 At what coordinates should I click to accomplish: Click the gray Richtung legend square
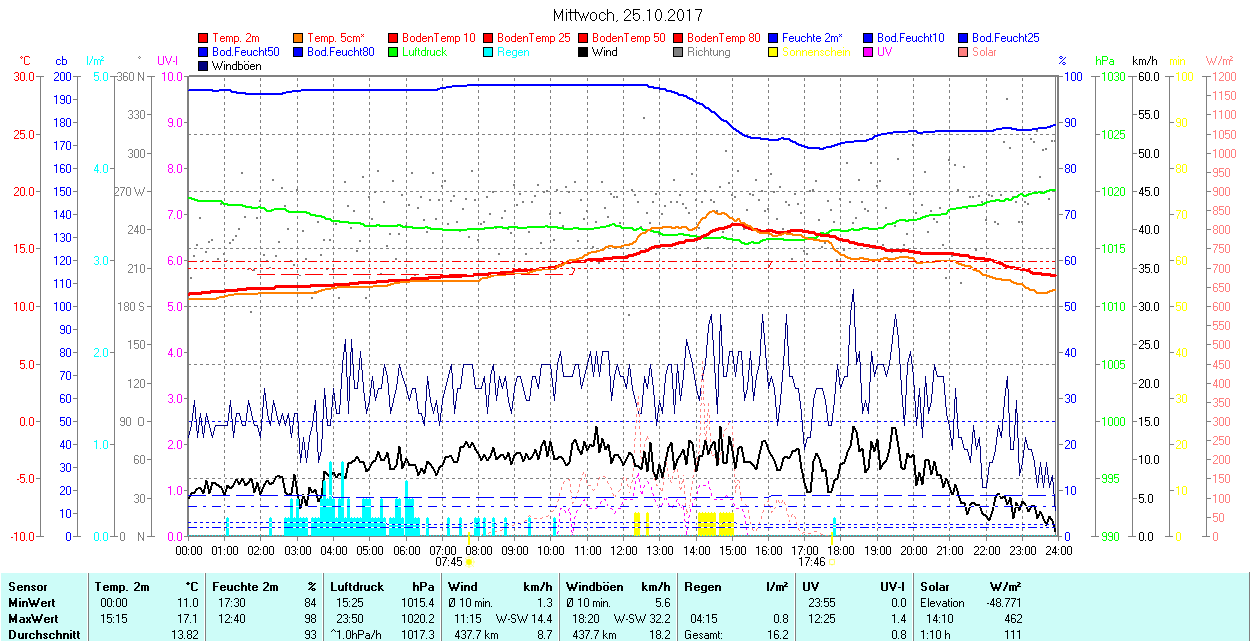(679, 52)
